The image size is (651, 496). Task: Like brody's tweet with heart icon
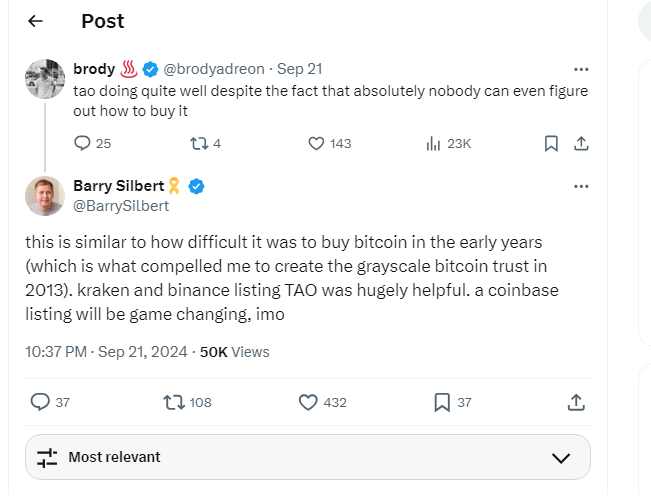[x=316, y=143]
